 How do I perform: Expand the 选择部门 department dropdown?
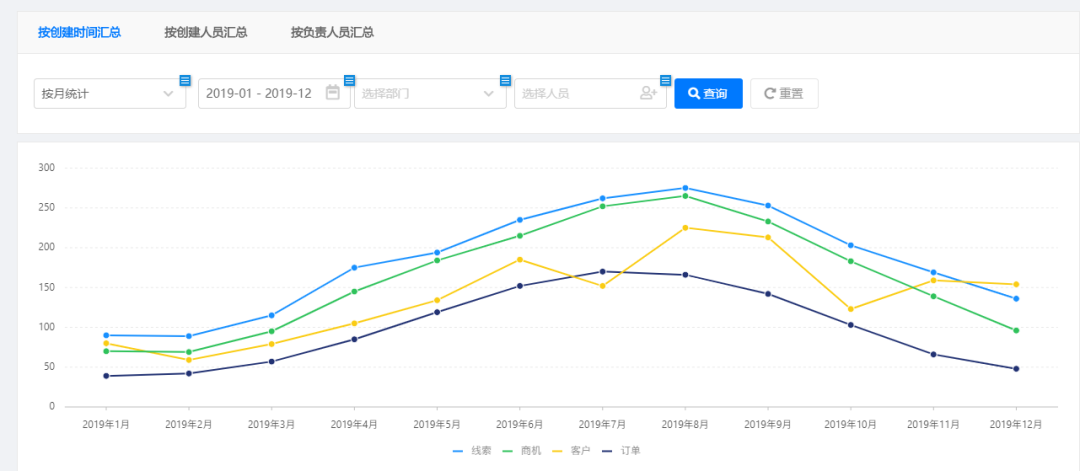(427, 93)
